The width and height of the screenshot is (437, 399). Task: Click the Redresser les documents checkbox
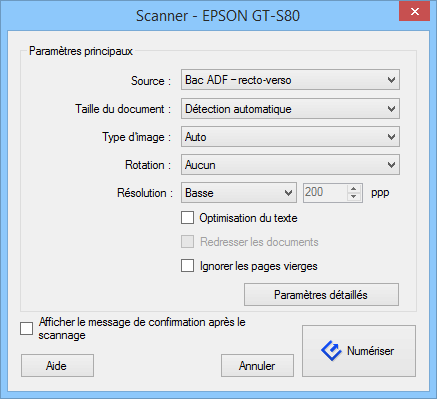pyautogui.click(x=187, y=242)
